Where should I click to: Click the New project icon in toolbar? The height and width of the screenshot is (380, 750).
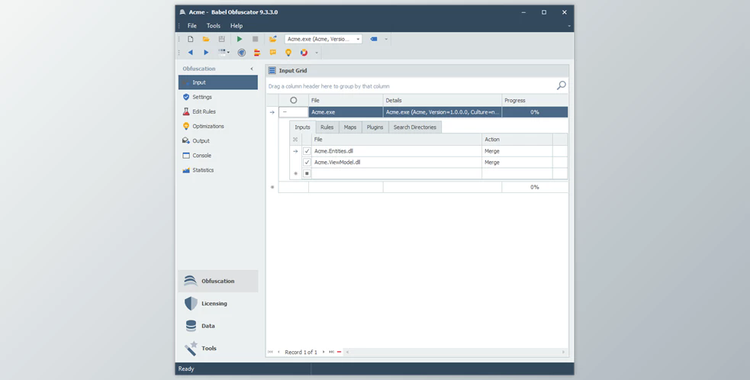point(190,39)
